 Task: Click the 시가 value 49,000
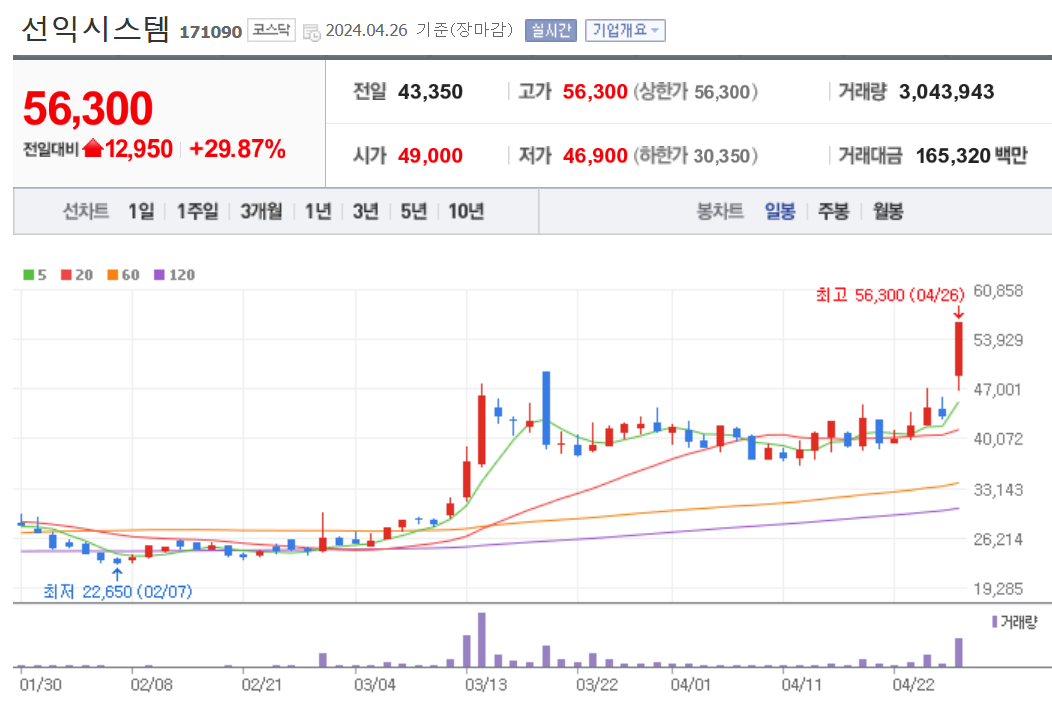point(430,156)
